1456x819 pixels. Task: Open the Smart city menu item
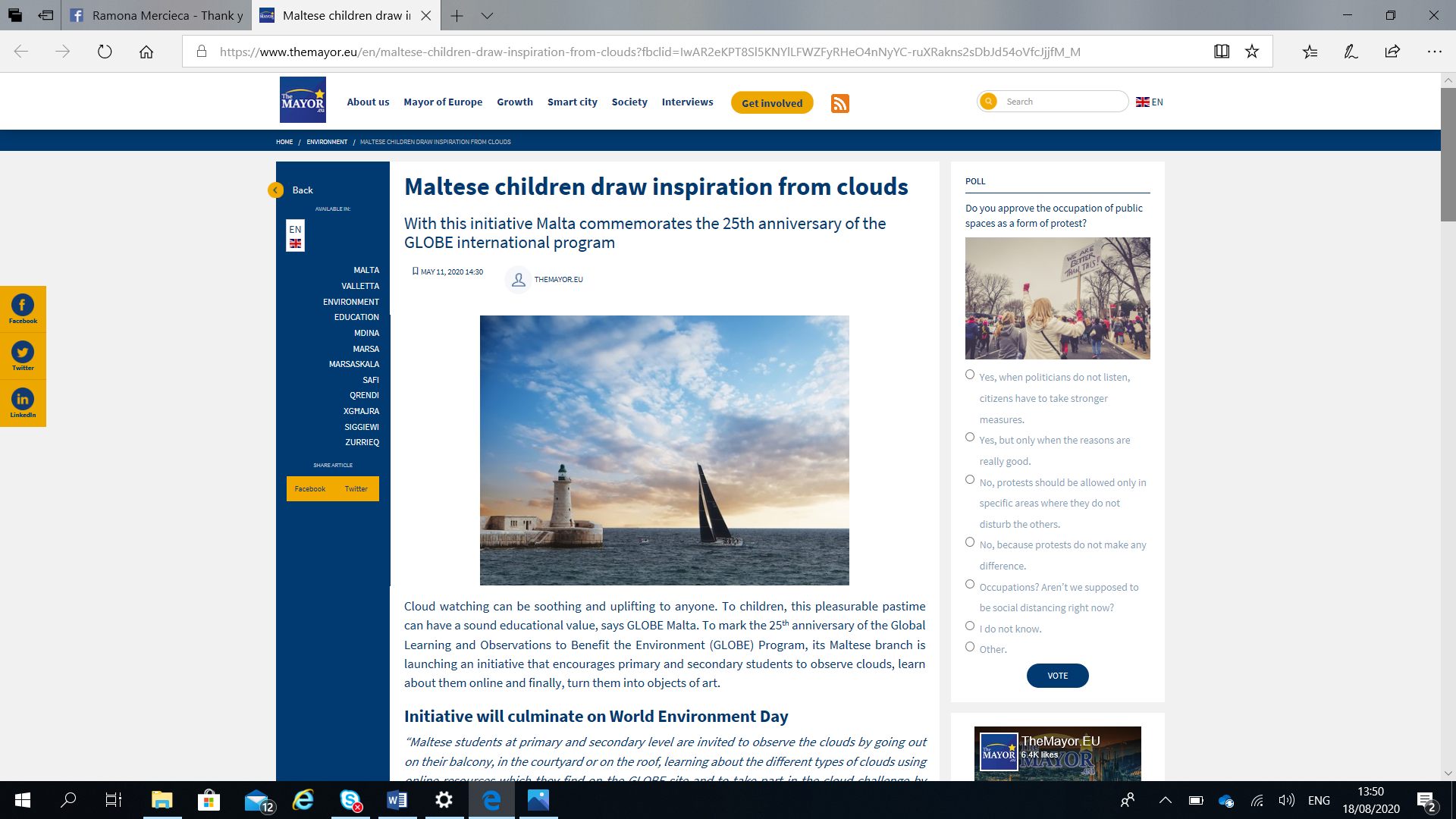point(572,102)
